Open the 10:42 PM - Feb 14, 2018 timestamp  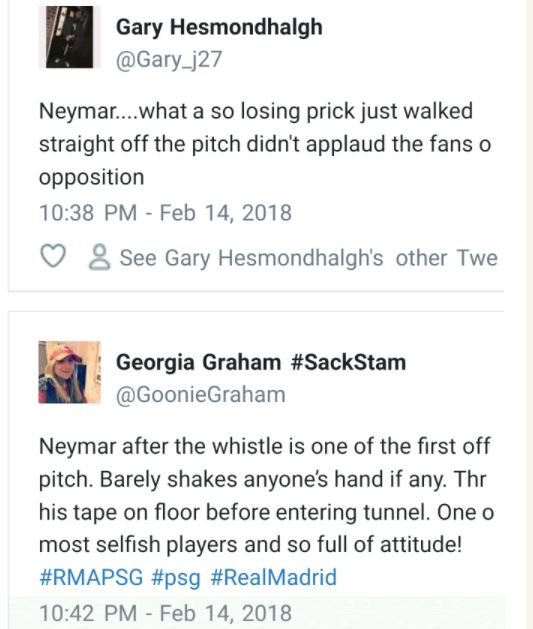tap(165, 613)
